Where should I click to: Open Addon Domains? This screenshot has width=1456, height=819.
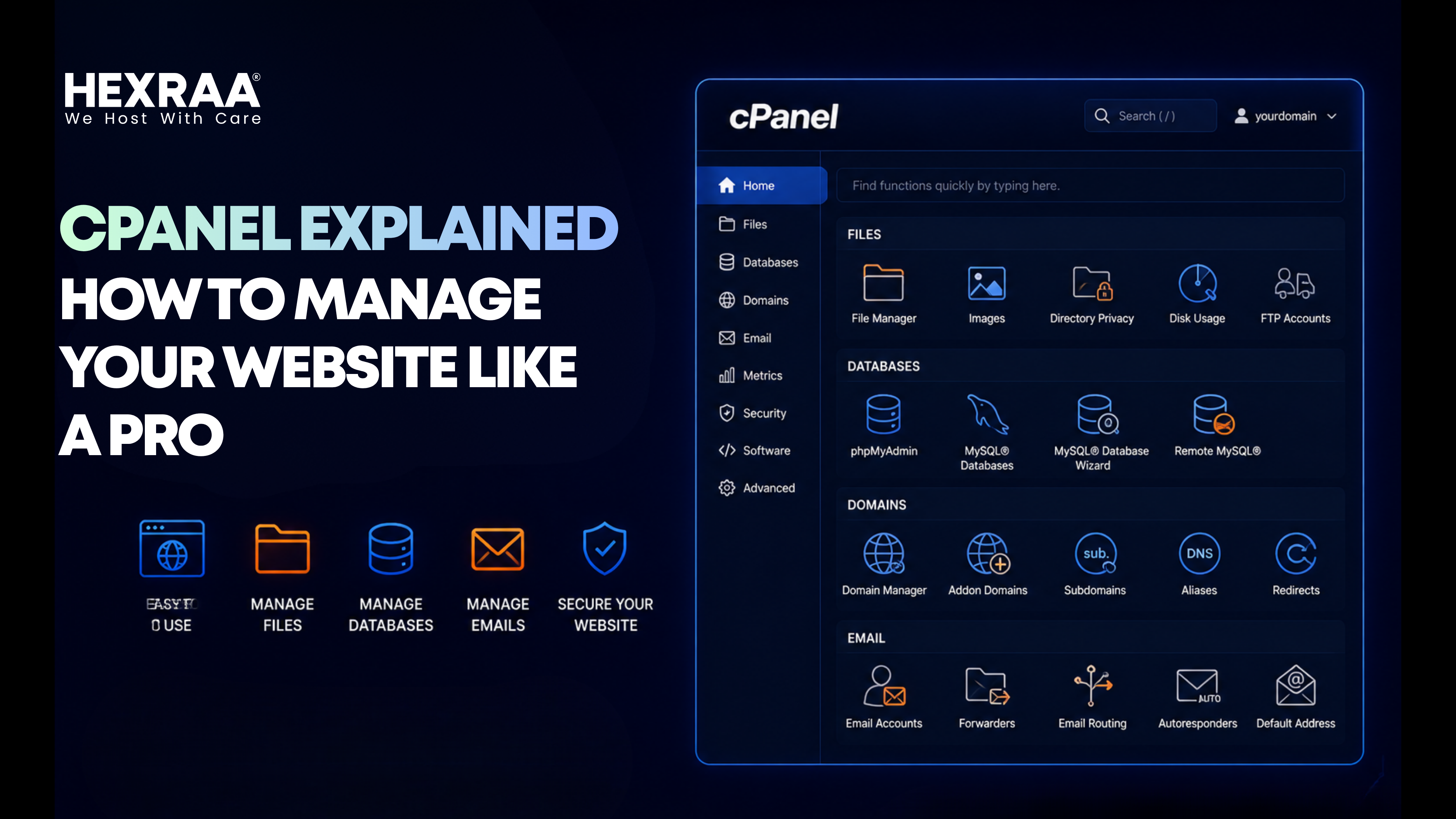coord(988,553)
